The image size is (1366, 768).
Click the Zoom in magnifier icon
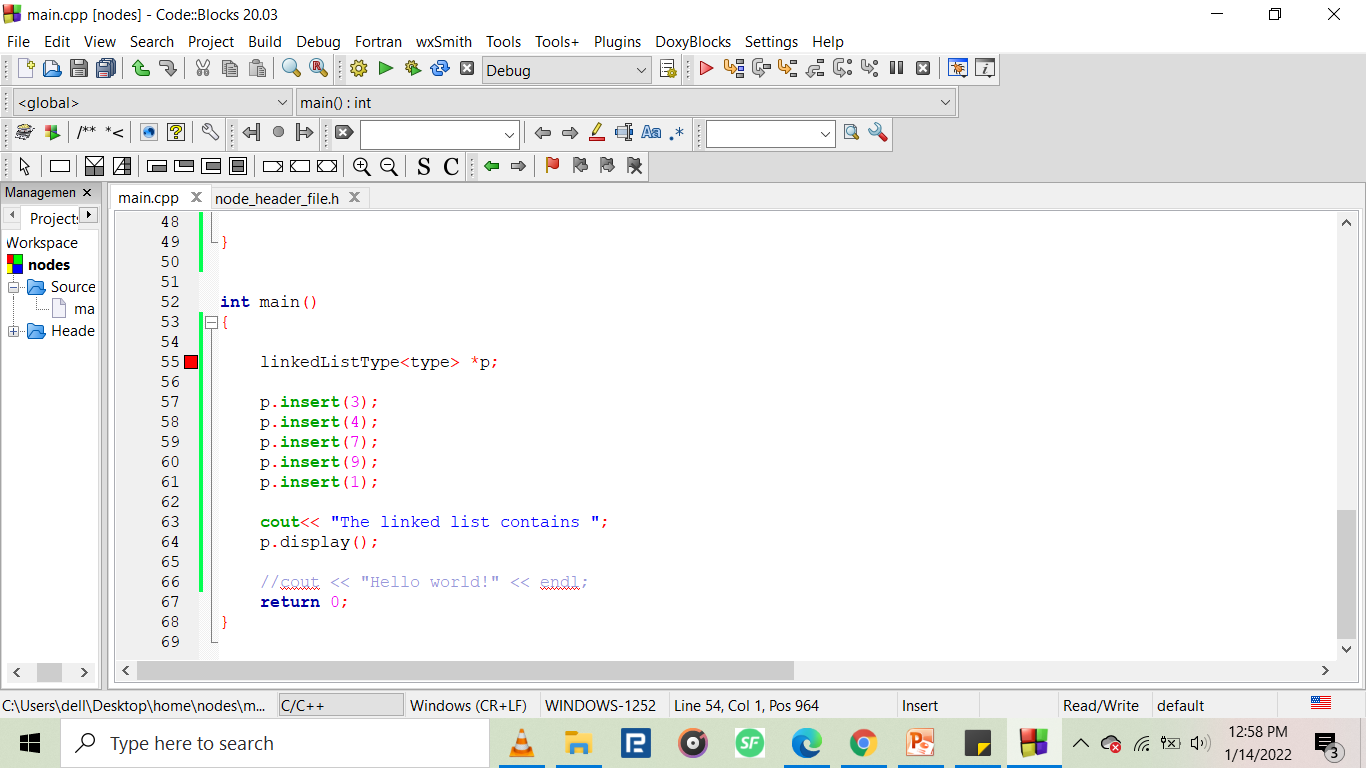pos(362,167)
